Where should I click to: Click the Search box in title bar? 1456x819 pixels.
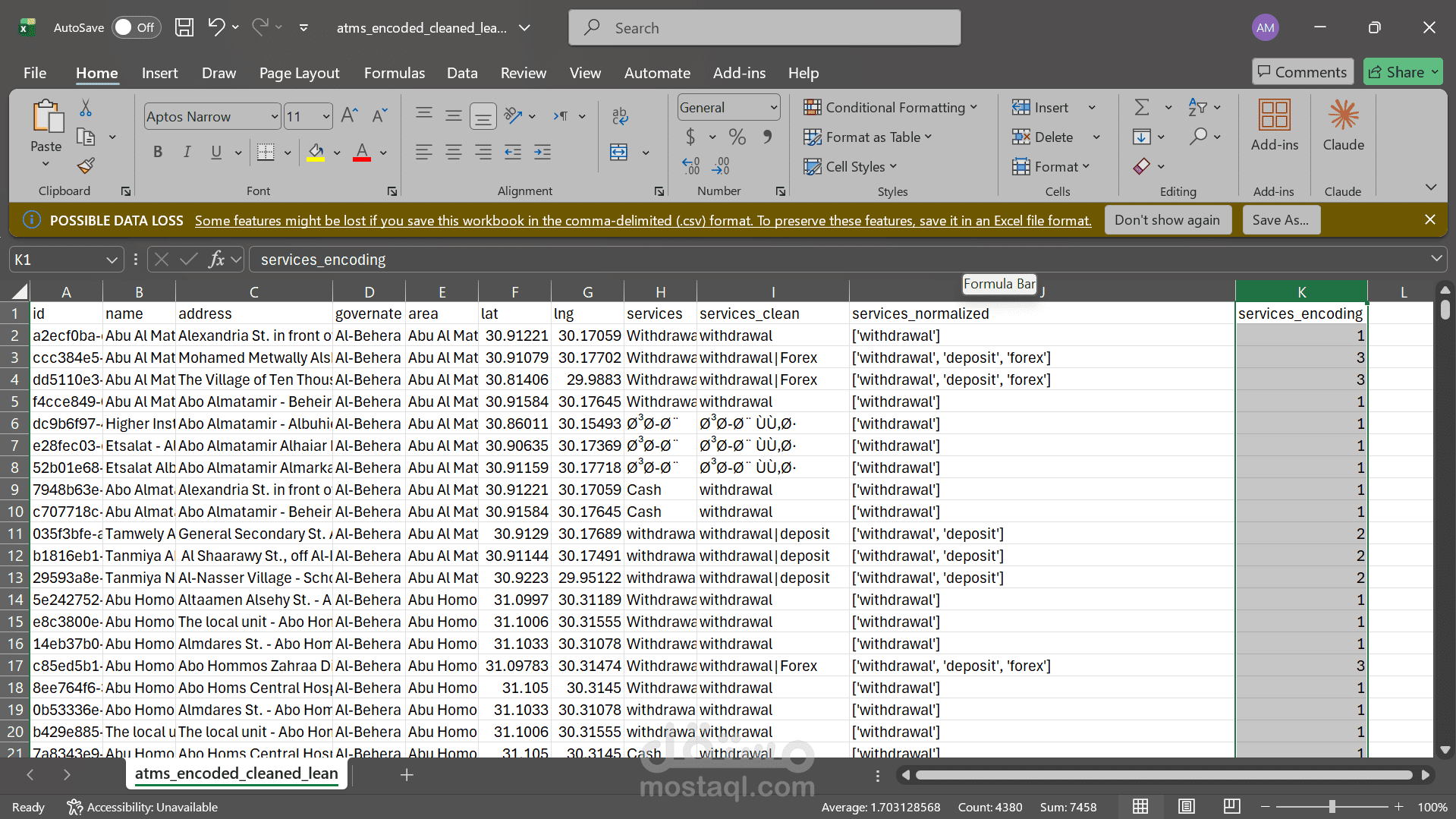pos(765,28)
